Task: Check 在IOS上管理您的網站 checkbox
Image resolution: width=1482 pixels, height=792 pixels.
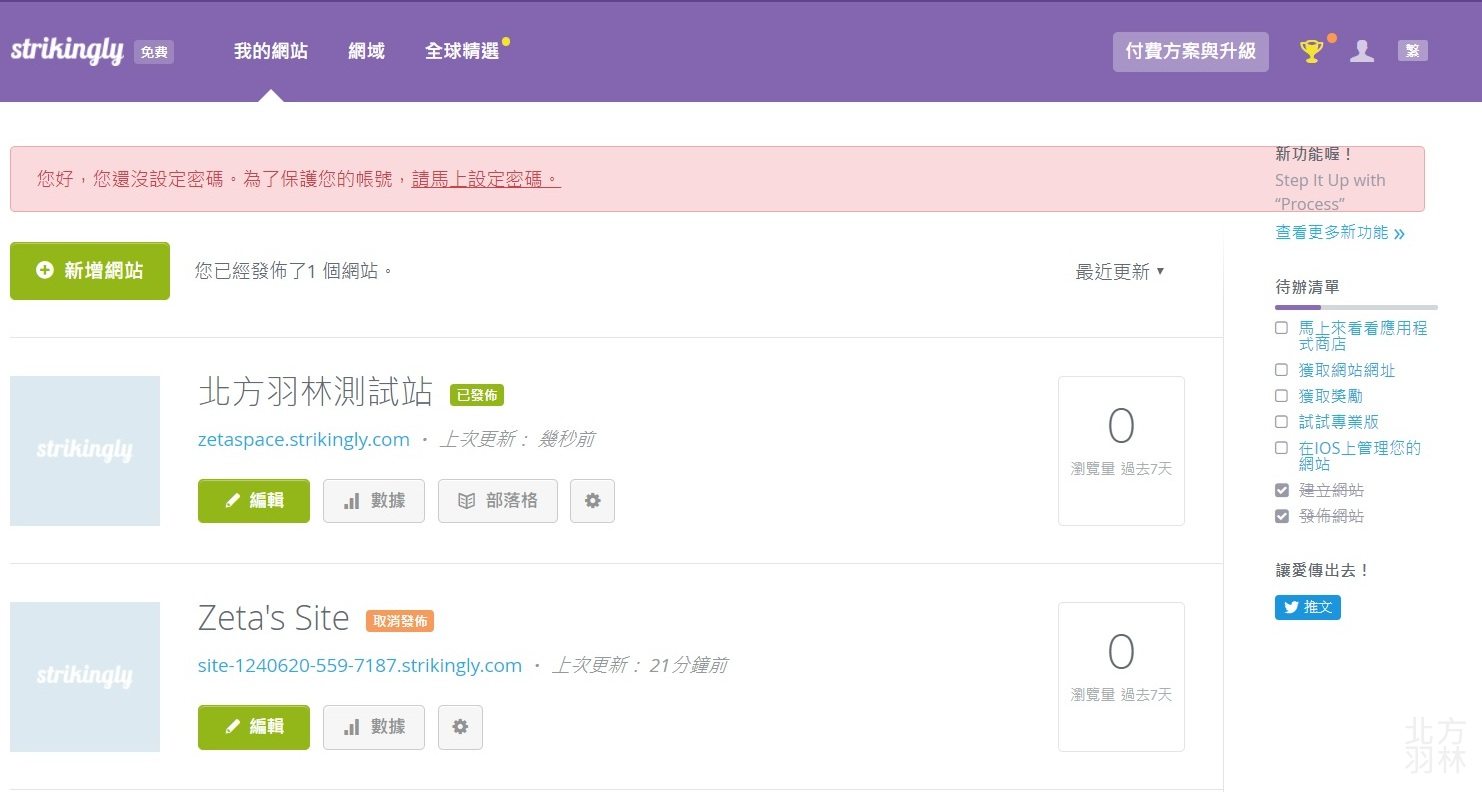Action: click(x=1281, y=448)
